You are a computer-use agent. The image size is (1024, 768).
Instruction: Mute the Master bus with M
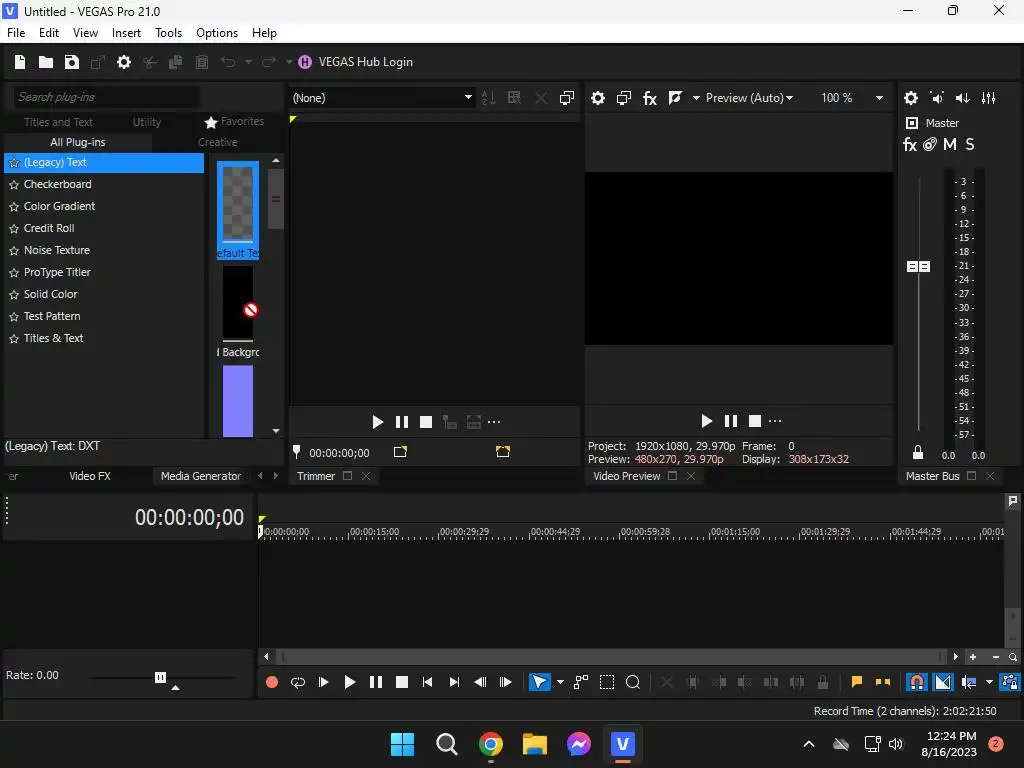tap(950, 144)
